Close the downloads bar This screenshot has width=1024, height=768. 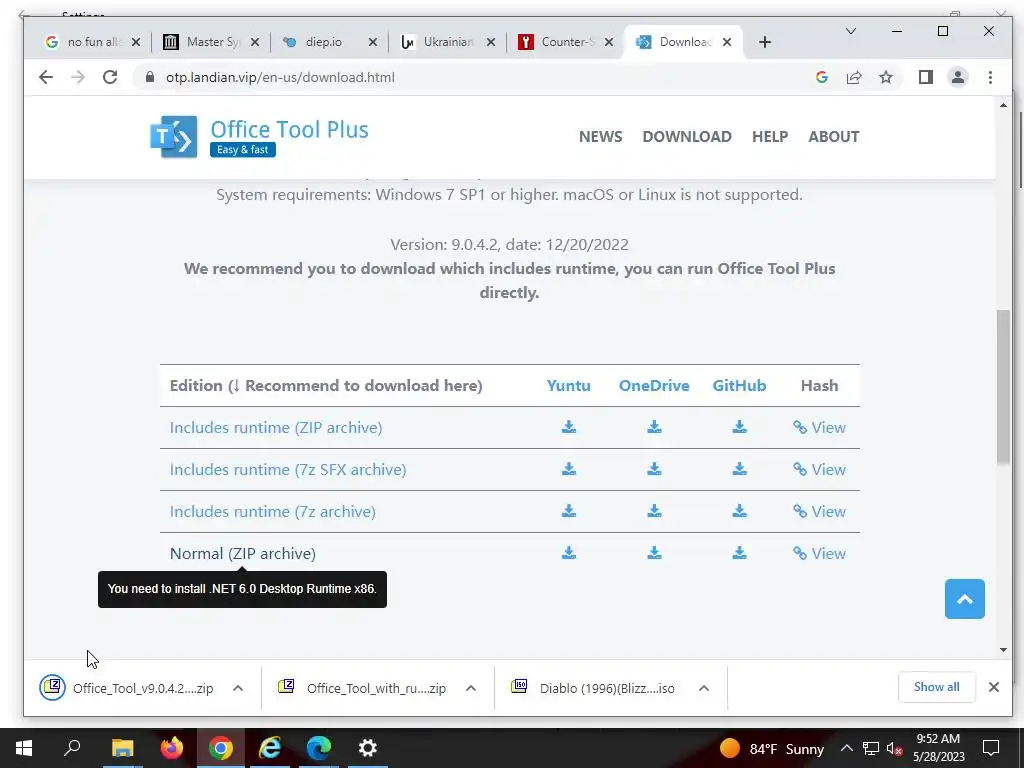pyautogui.click(x=993, y=687)
